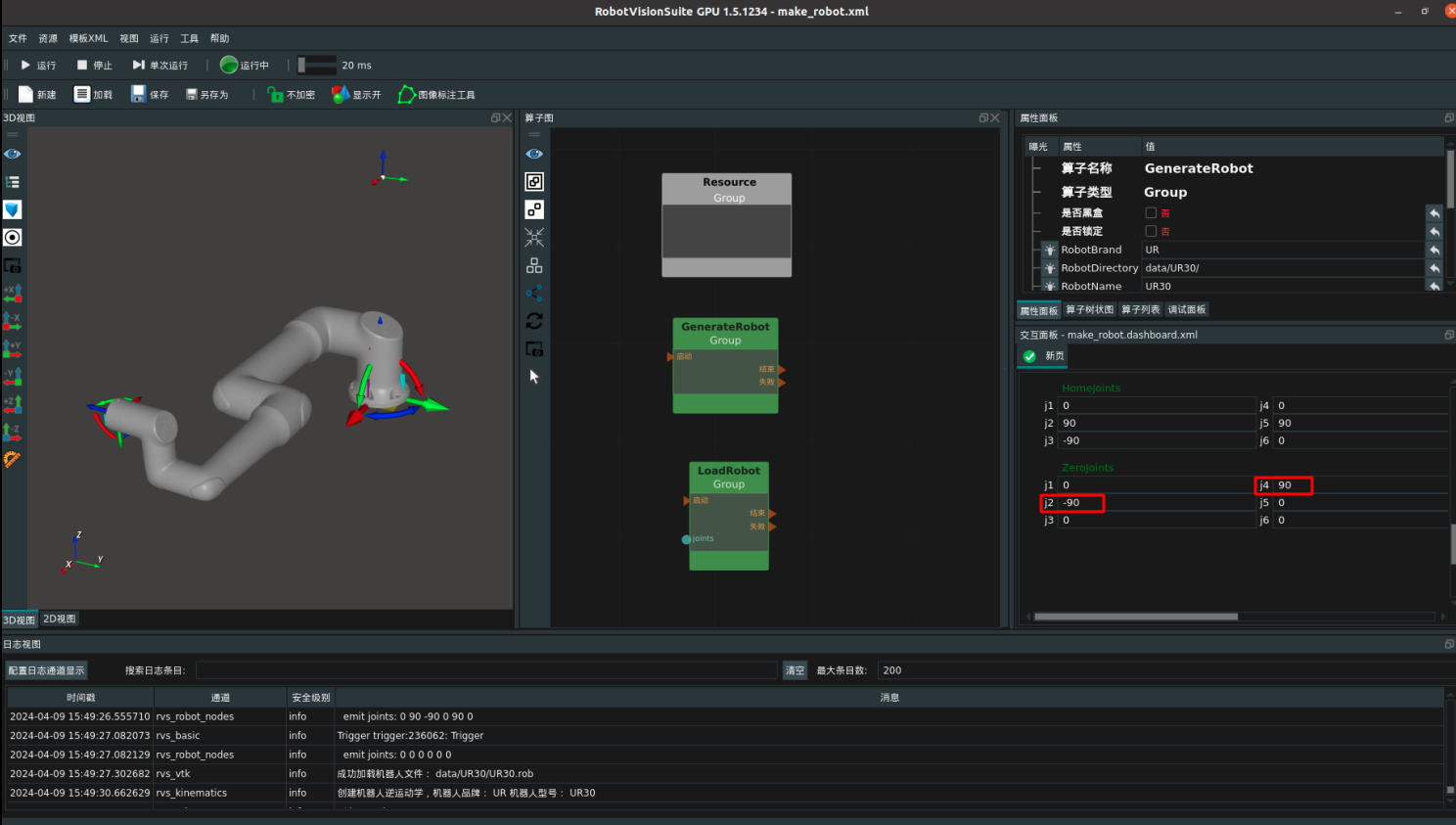Open the 工具 menu

pyautogui.click(x=189, y=39)
